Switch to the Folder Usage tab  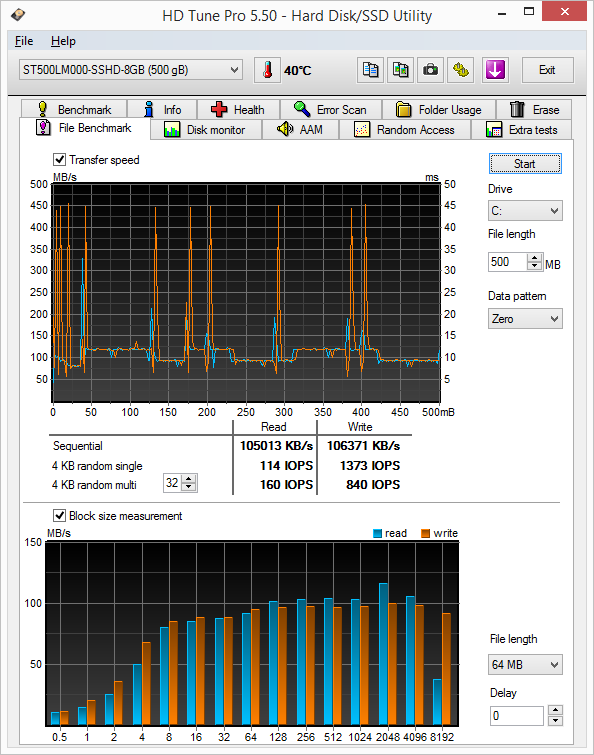point(439,109)
